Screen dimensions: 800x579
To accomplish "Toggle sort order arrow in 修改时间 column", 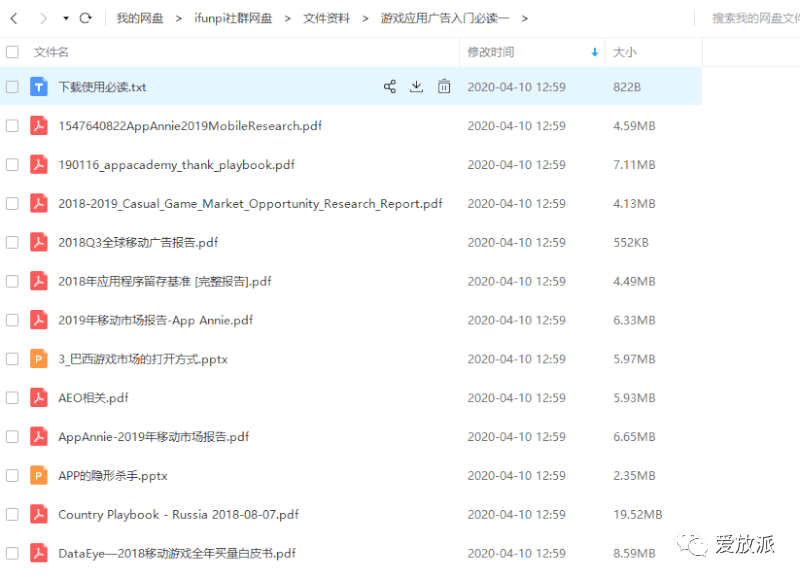I will (x=594, y=52).
